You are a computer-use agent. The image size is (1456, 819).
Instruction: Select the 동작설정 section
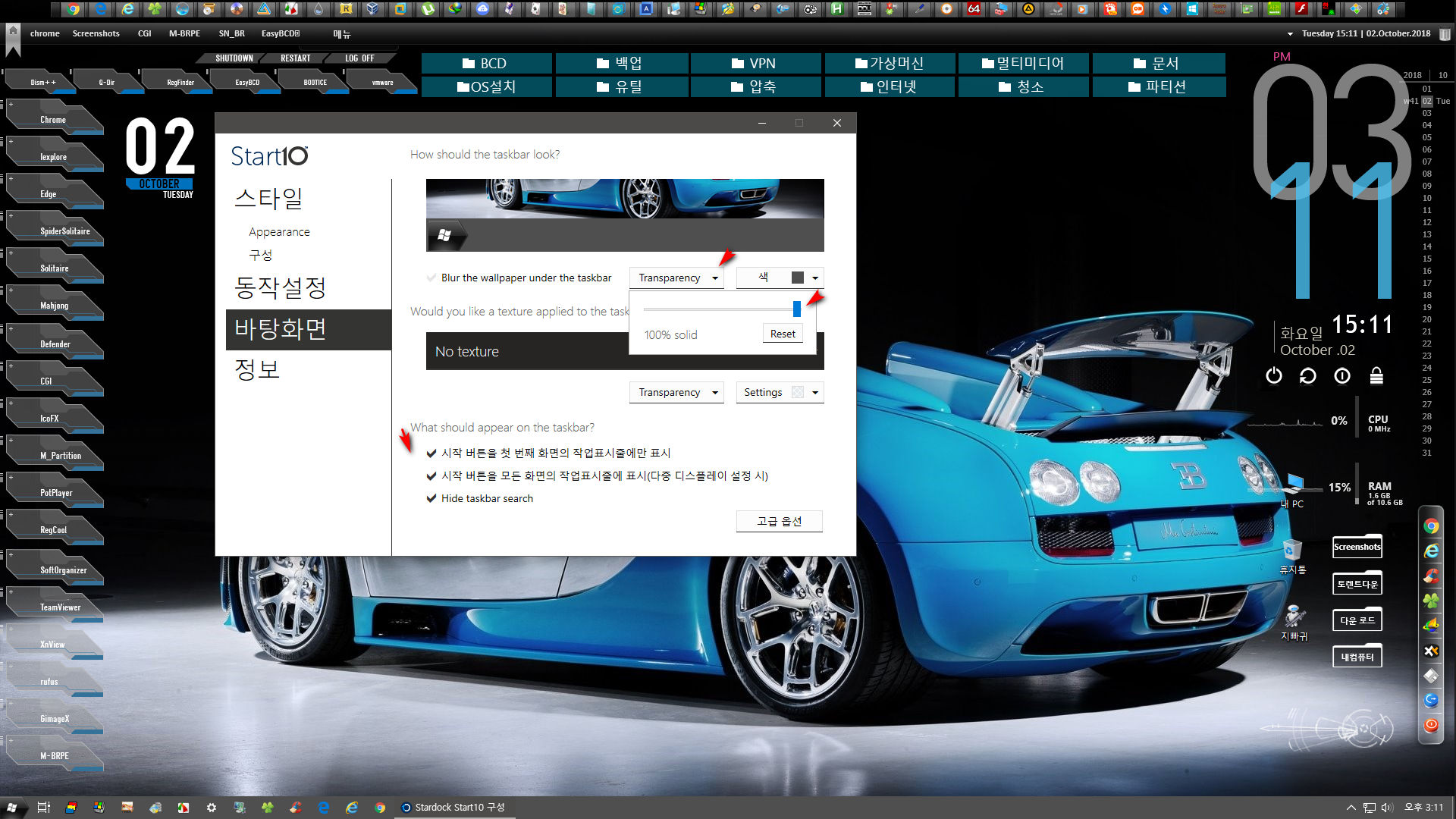point(280,287)
